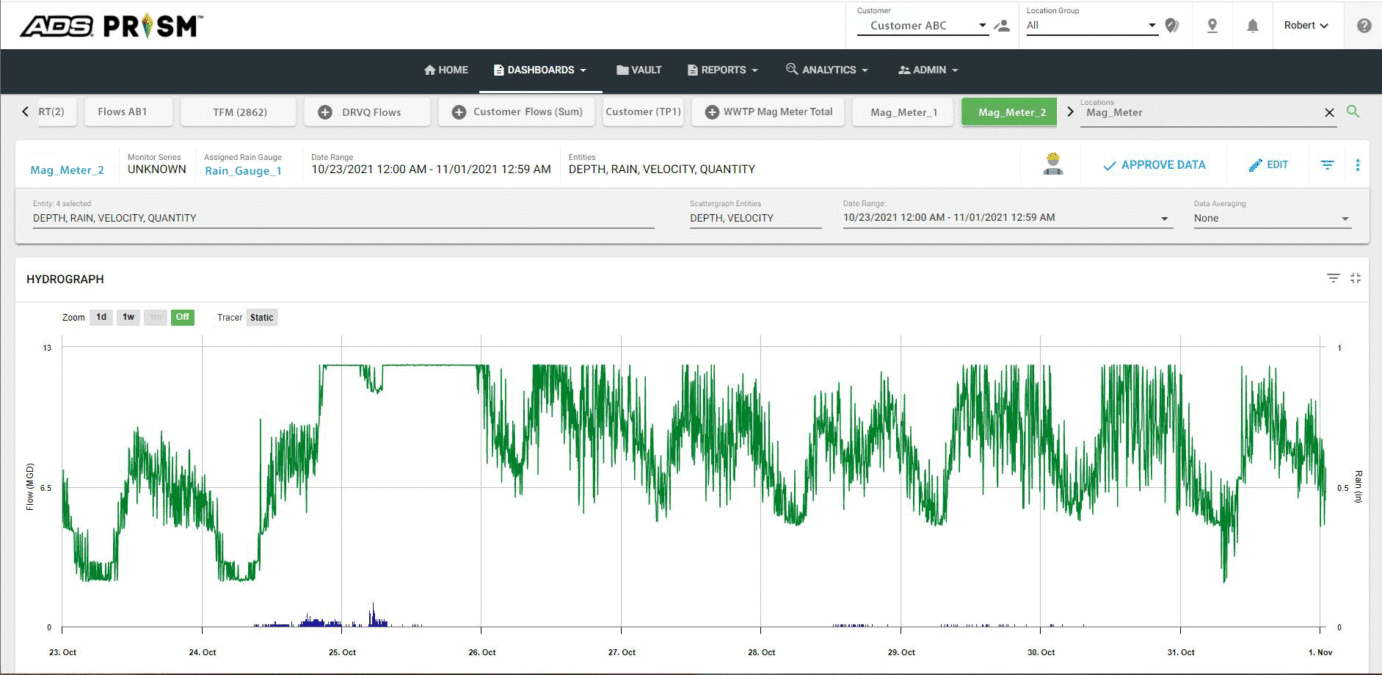Set hydrograph zoom to 1d
Screen dimensions: 1382x675
point(101,317)
